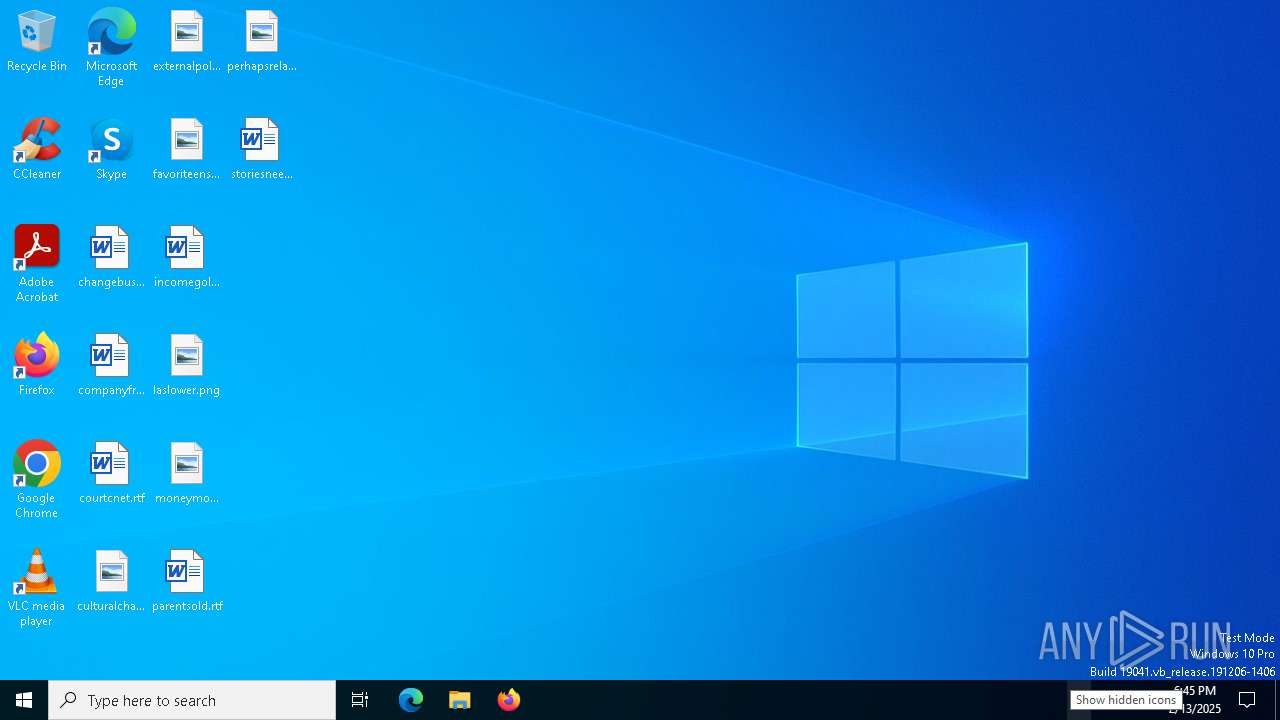Screen dimensions: 1280x720
Task: Launch Firefox from the taskbar
Action: click(x=509, y=700)
